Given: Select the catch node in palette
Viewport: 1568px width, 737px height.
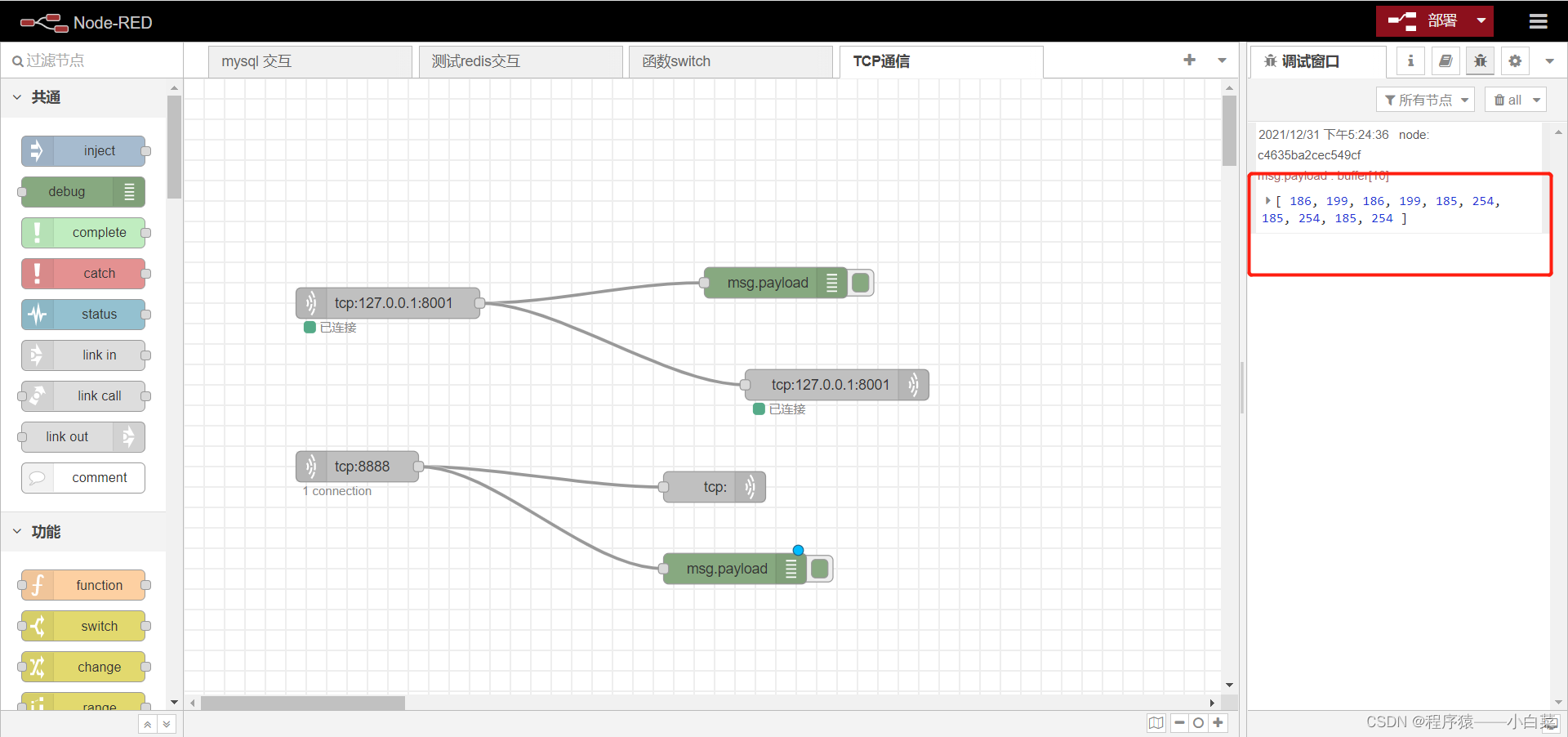Looking at the screenshot, I should click(x=83, y=274).
